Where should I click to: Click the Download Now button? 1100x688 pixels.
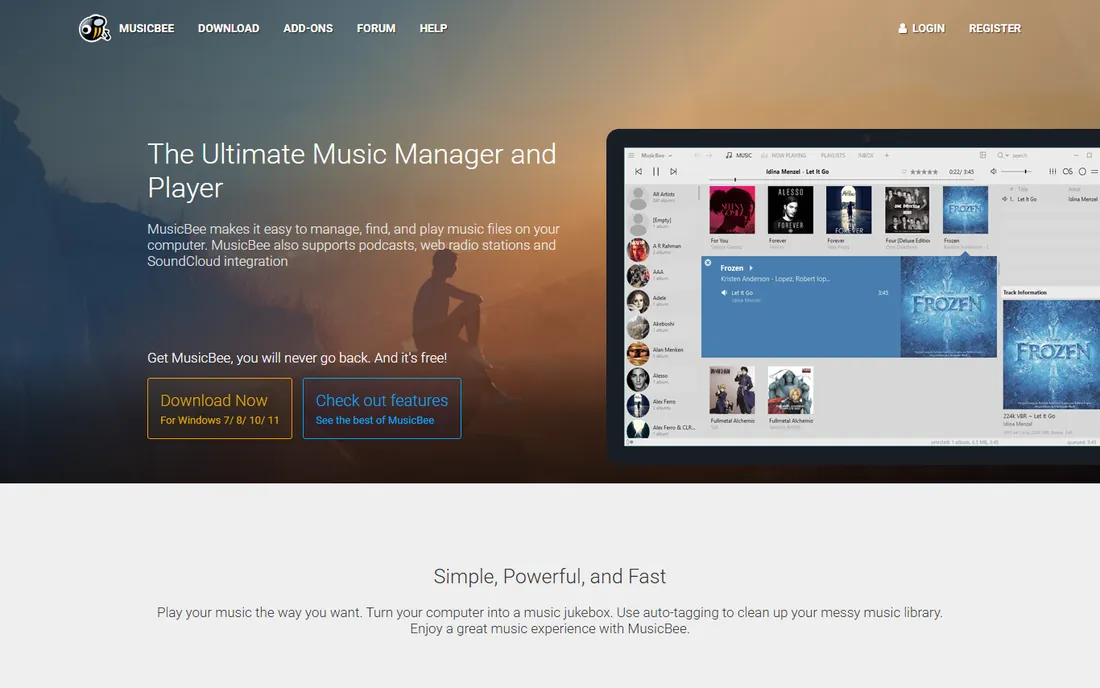click(x=220, y=408)
